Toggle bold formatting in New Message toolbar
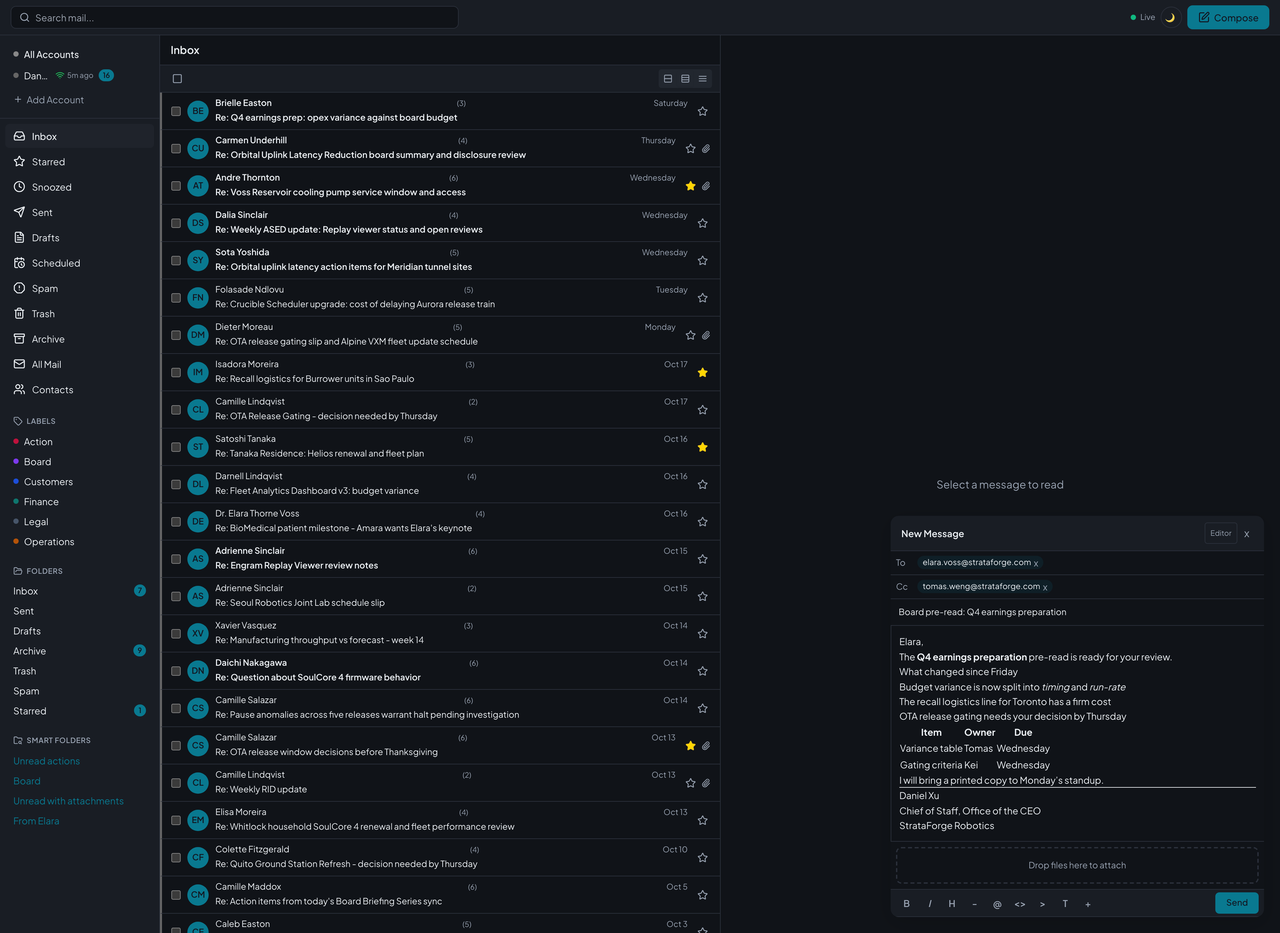This screenshot has height=933, width=1280. [x=907, y=904]
